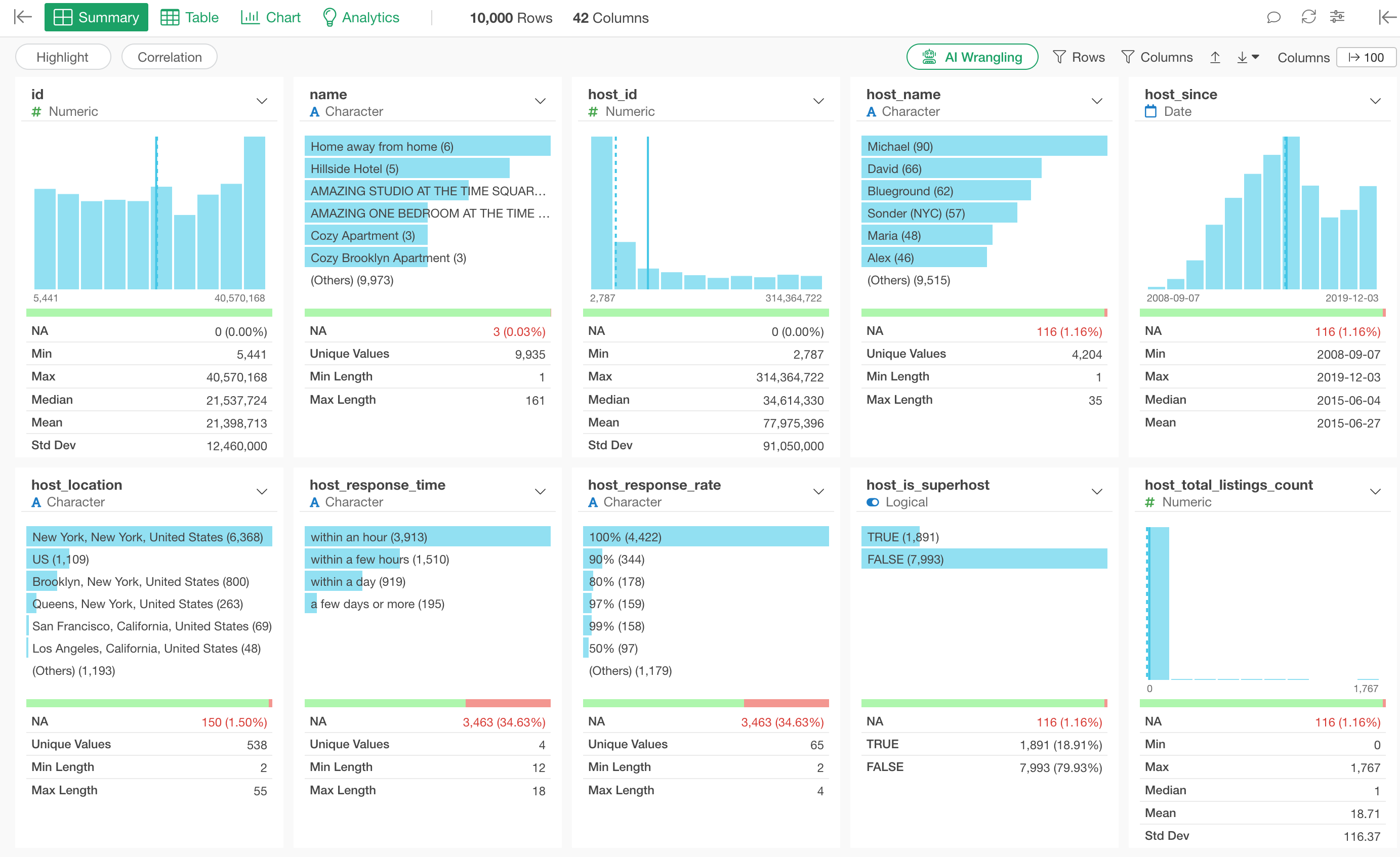Open the Chart view tab
The height and width of the screenshot is (857, 1400).
pyautogui.click(x=270, y=18)
